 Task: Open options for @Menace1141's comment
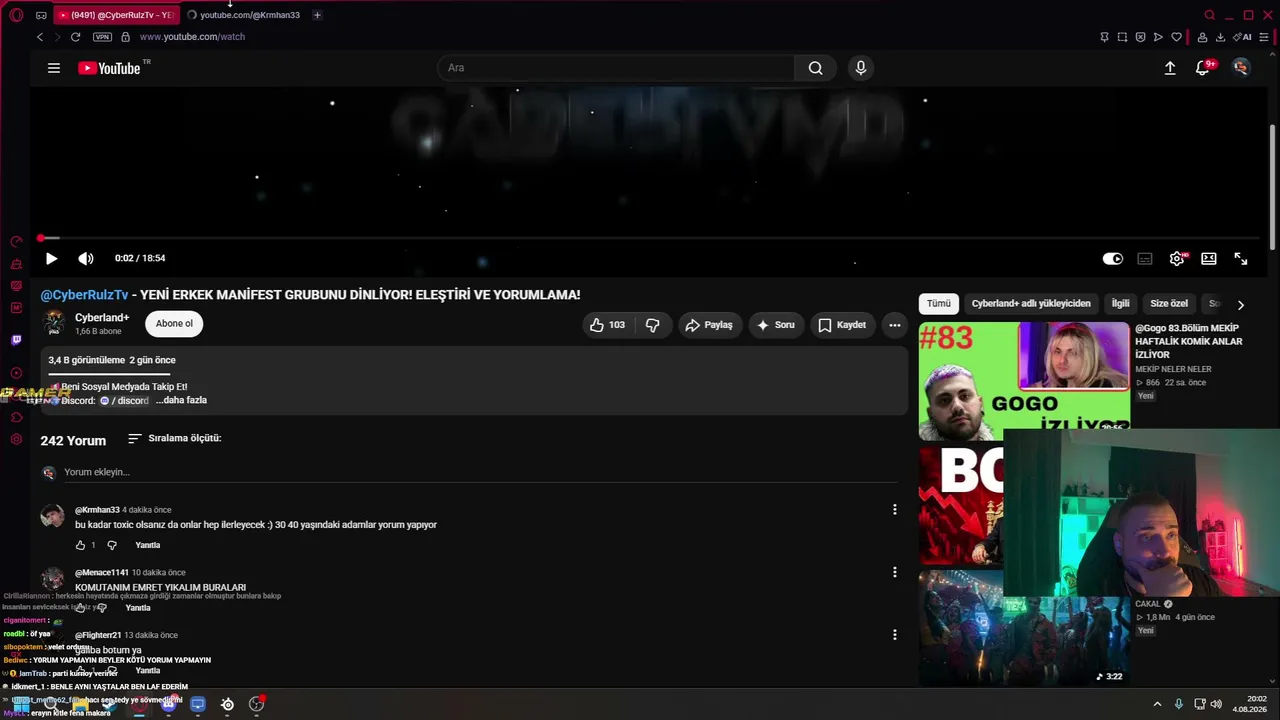(x=895, y=572)
